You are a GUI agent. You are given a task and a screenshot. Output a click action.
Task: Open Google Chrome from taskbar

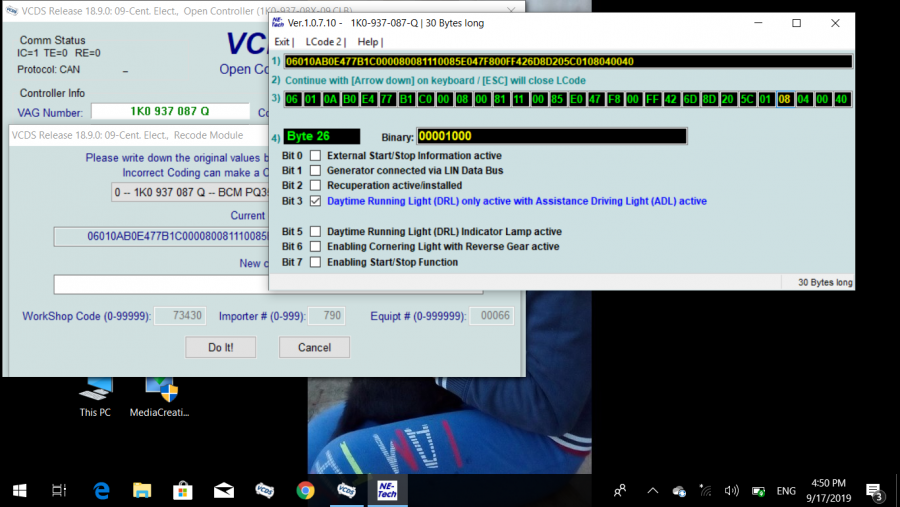click(x=305, y=491)
